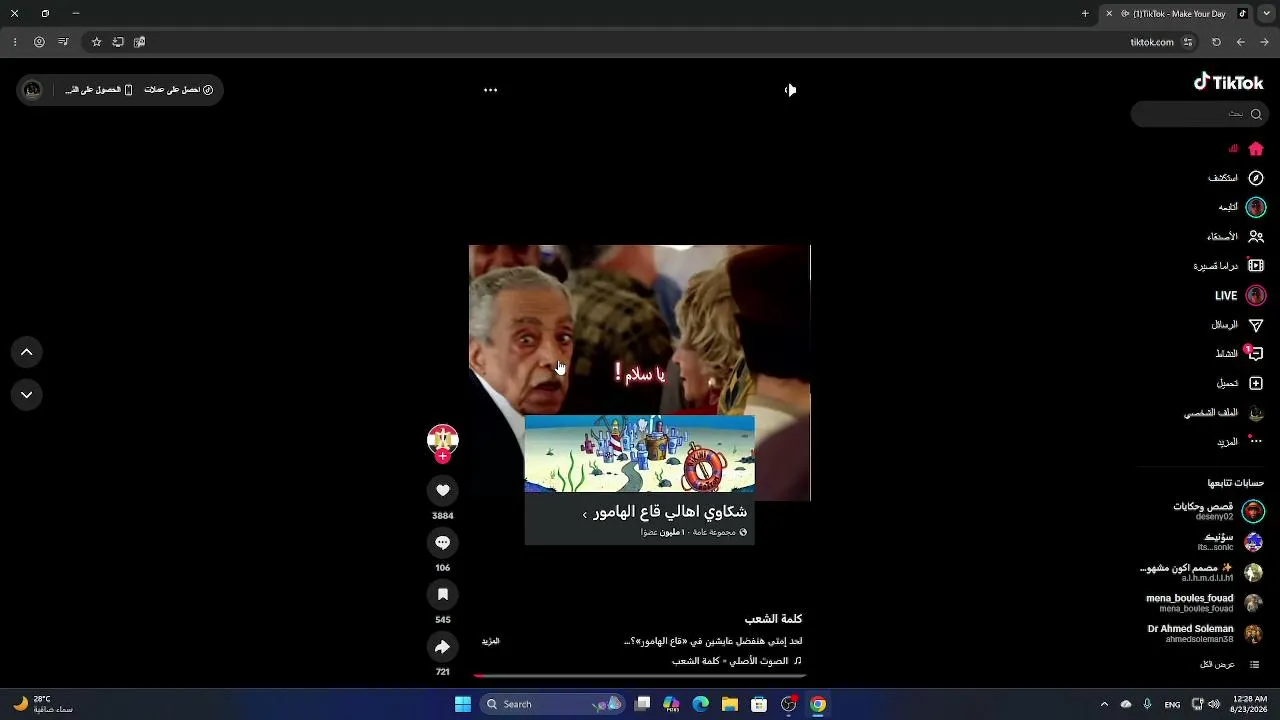Open the video creator's avatar
The width and height of the screenshot is (1280, 720).
tap(443, 439)
